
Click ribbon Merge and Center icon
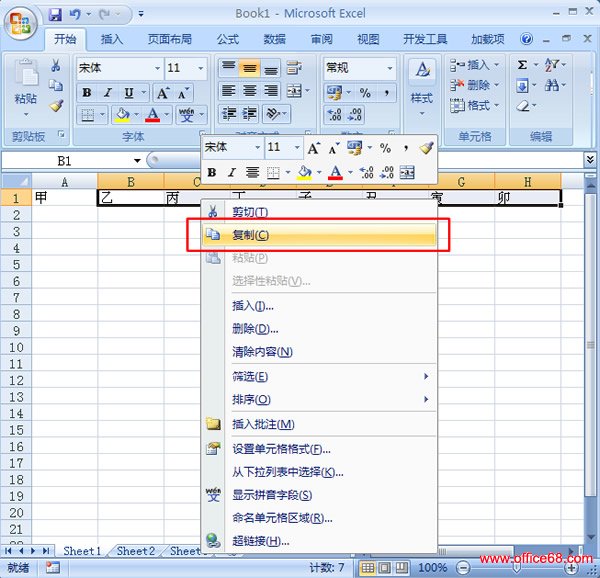click(294, 91)
